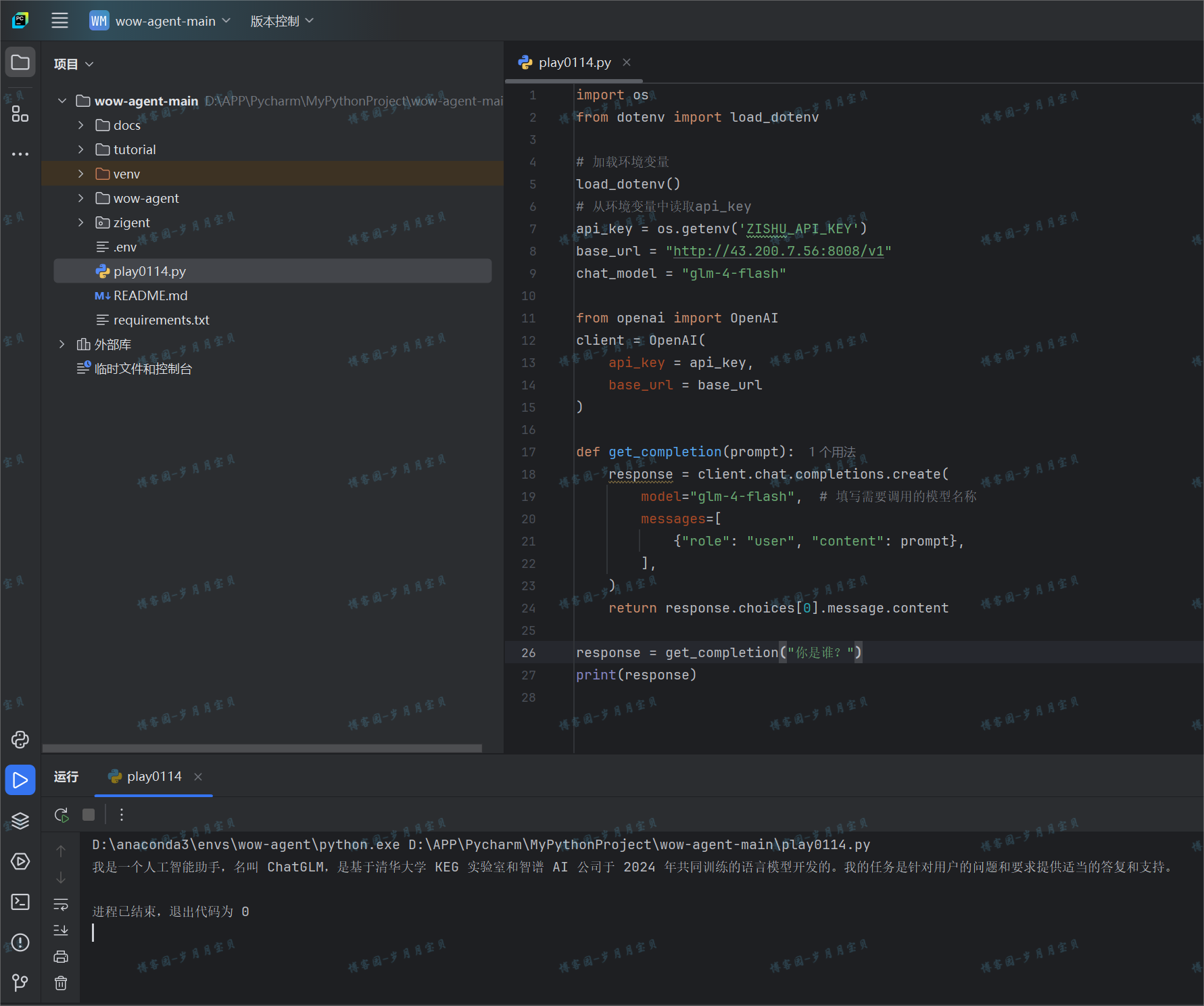Open the Git version control icon
1204x1006 pixels.
[x=20, y=982]
